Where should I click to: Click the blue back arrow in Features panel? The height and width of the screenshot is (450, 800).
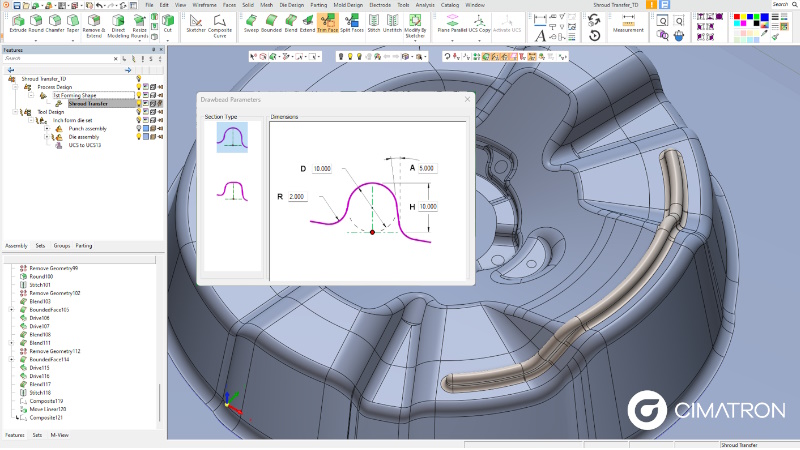pos(11,70)
